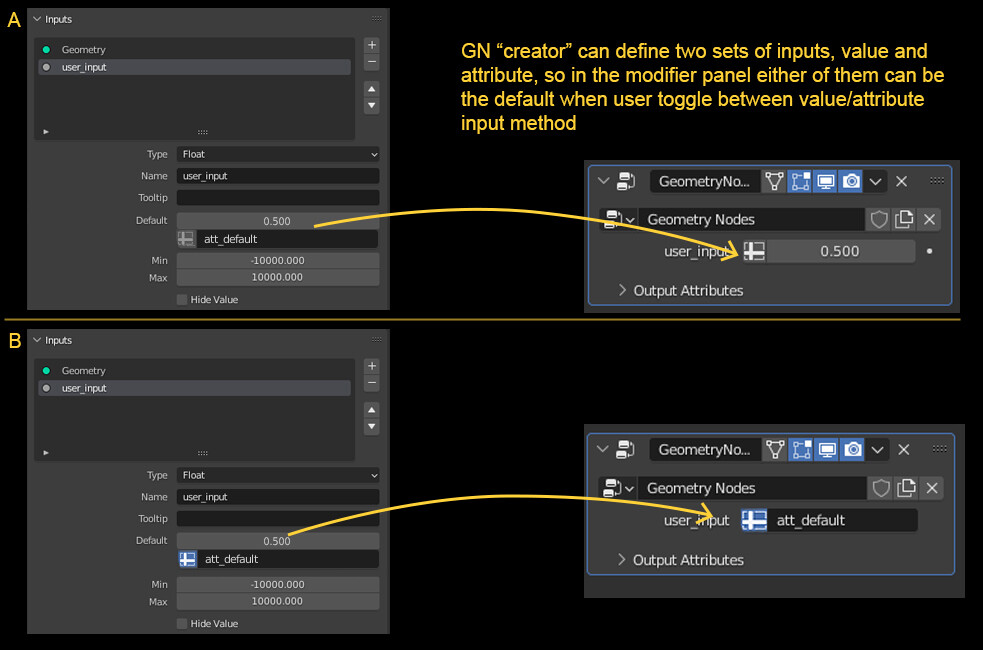The image size is (983, 650).
Task: Select Geometry row in panel B list
Action: tap(194, 371)
